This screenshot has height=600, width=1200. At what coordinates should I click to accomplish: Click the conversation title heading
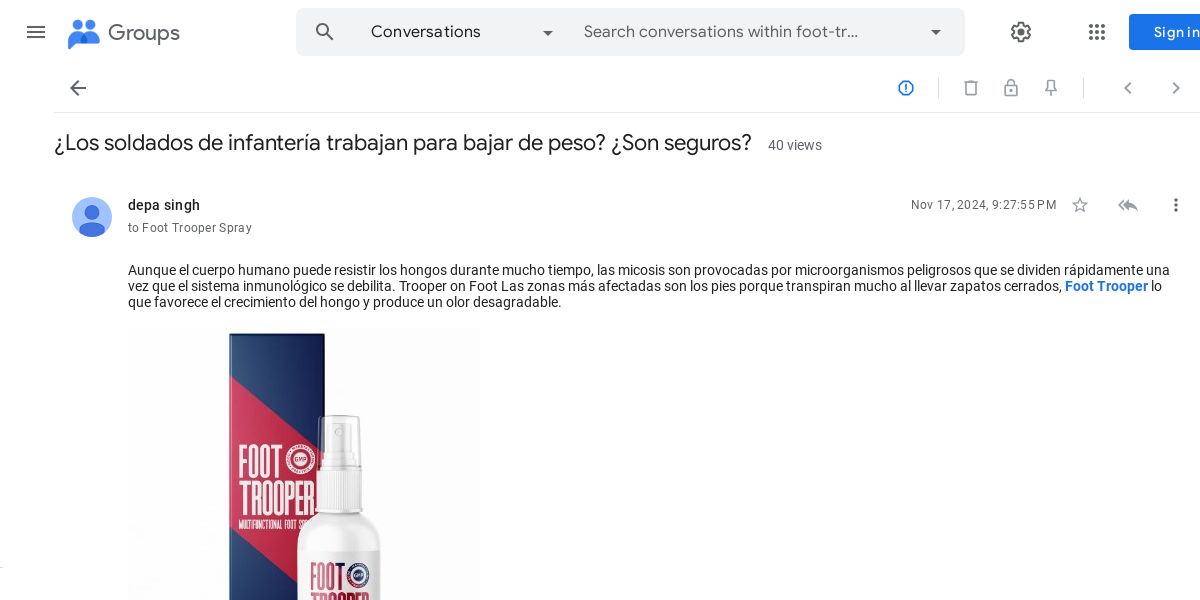click(403, 143)
